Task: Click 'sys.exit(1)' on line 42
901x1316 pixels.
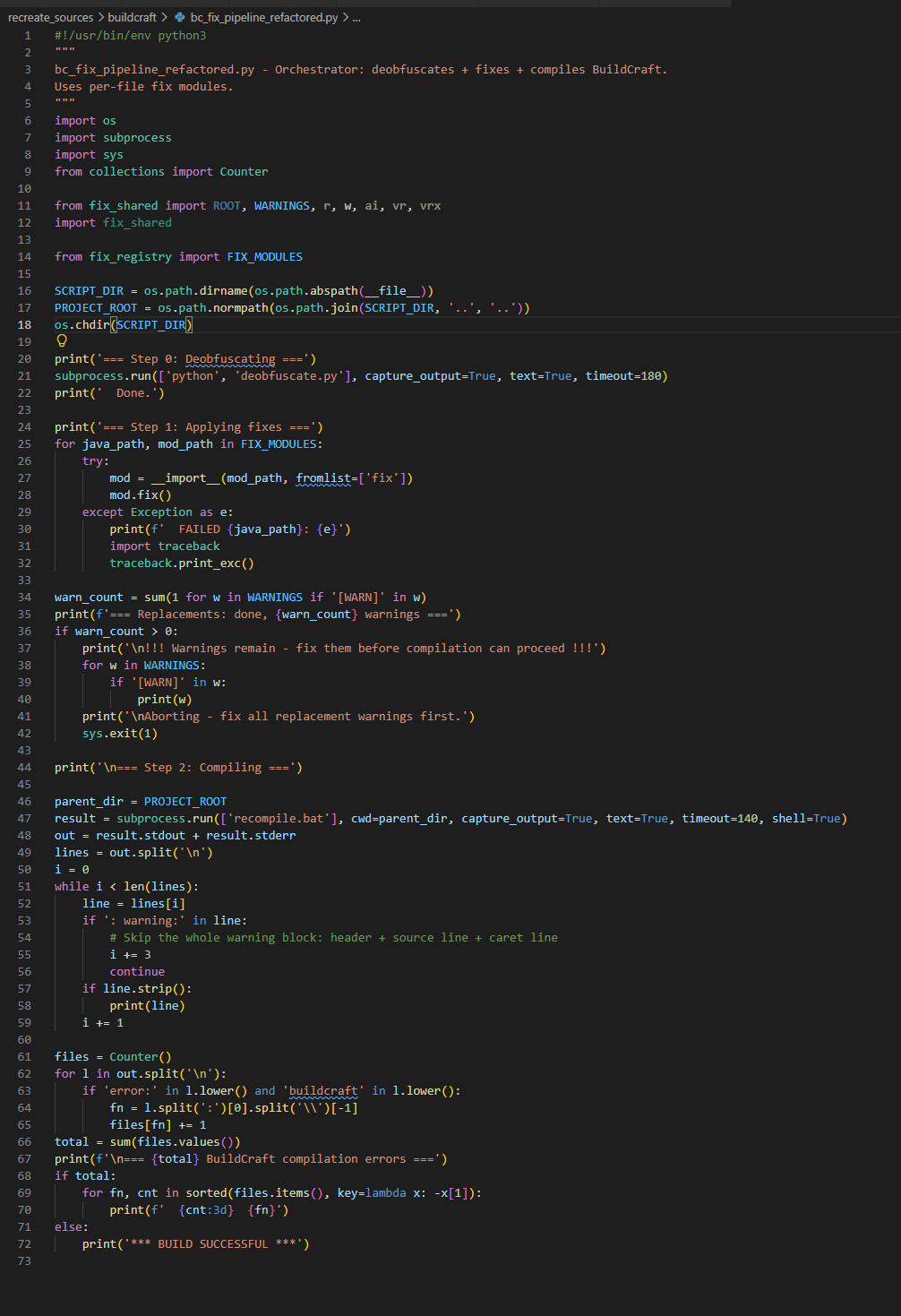Action: (x=120, y=734)
